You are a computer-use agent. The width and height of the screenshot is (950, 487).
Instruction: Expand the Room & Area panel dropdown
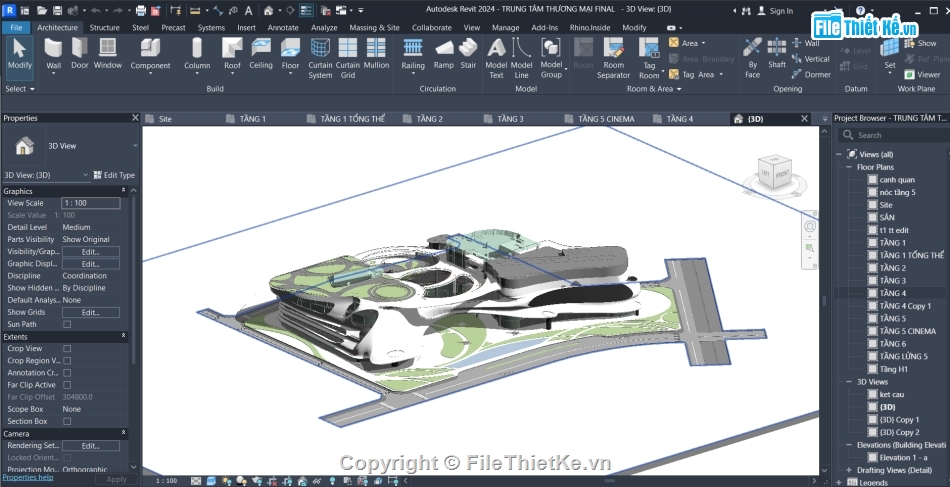(x=654, y=88)
